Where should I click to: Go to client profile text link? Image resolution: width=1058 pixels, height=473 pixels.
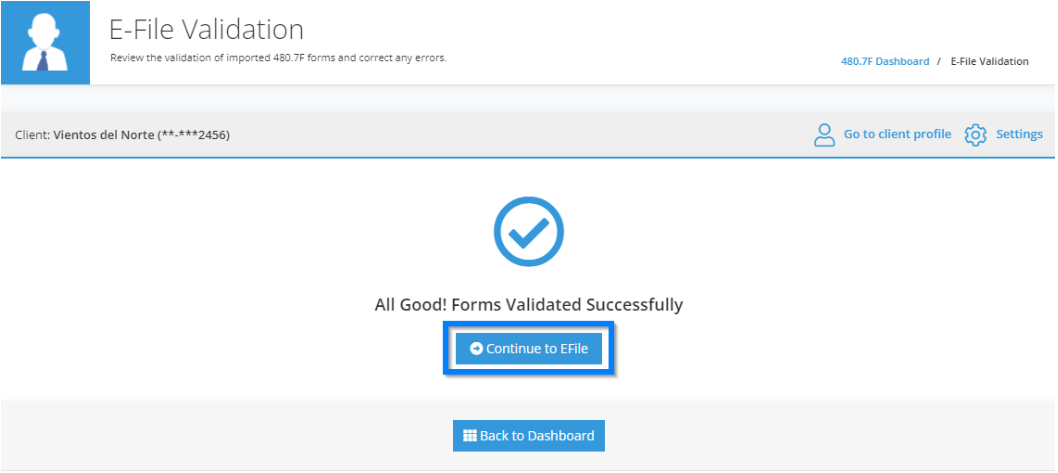coord(897,134)
